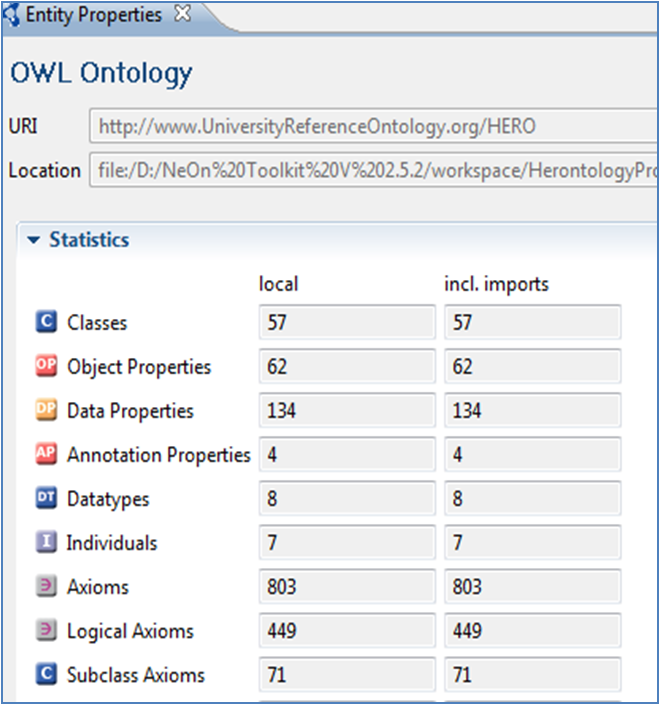
Task: Click the 'Datatypes' label
Action: [x=108, y=499]
